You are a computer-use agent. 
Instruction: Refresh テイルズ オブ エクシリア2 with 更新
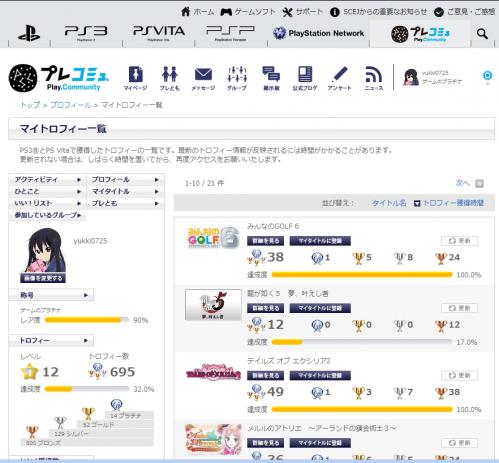(459, 375)
